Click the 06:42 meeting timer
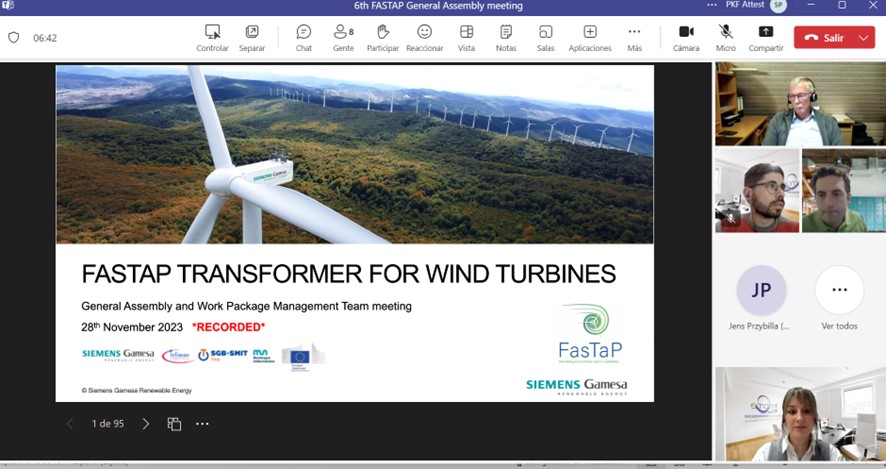The image size is (886, 469). [x=45, y=38]
